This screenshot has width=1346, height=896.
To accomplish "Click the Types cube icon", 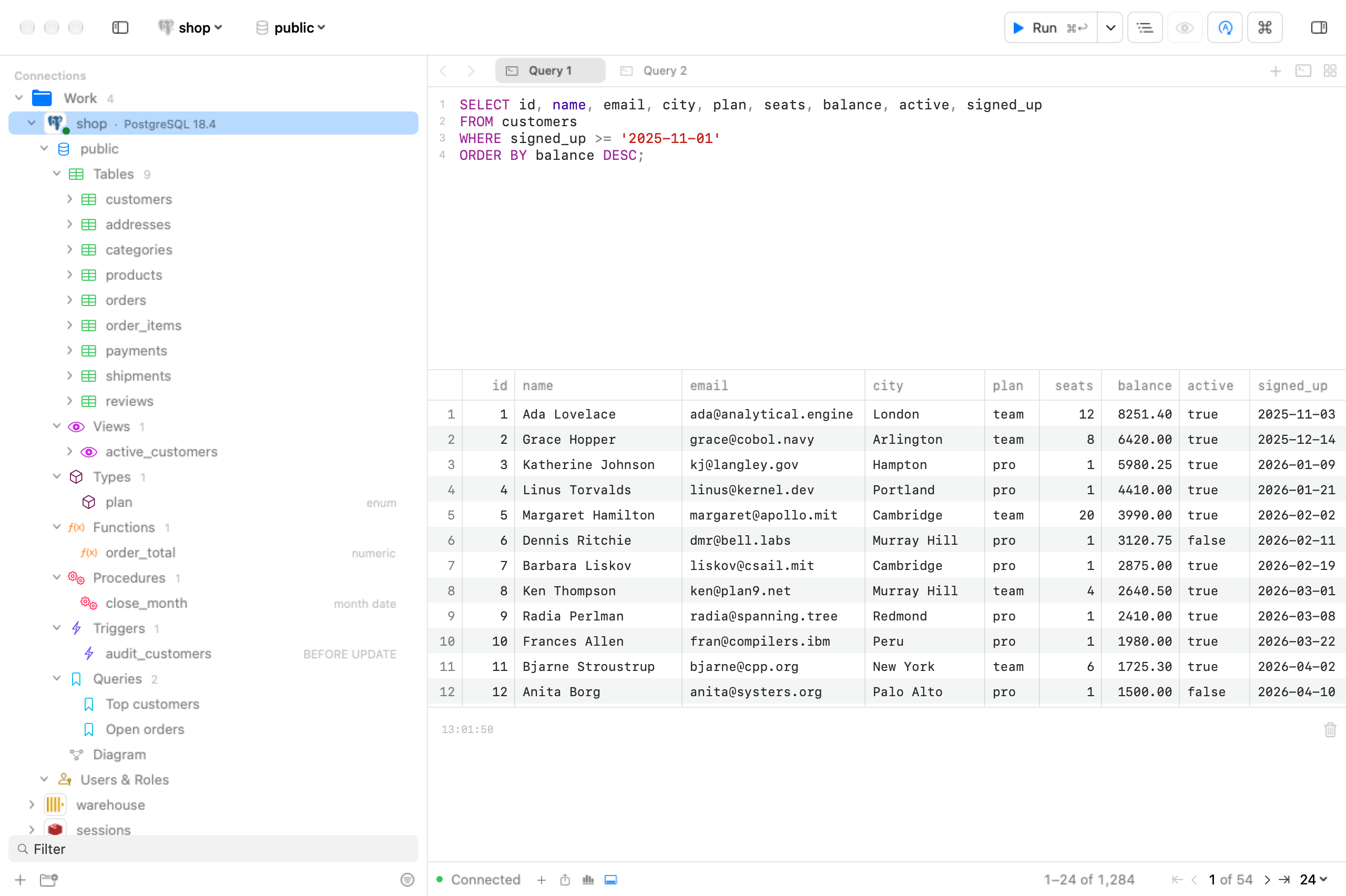I will [x=76, y=476].
